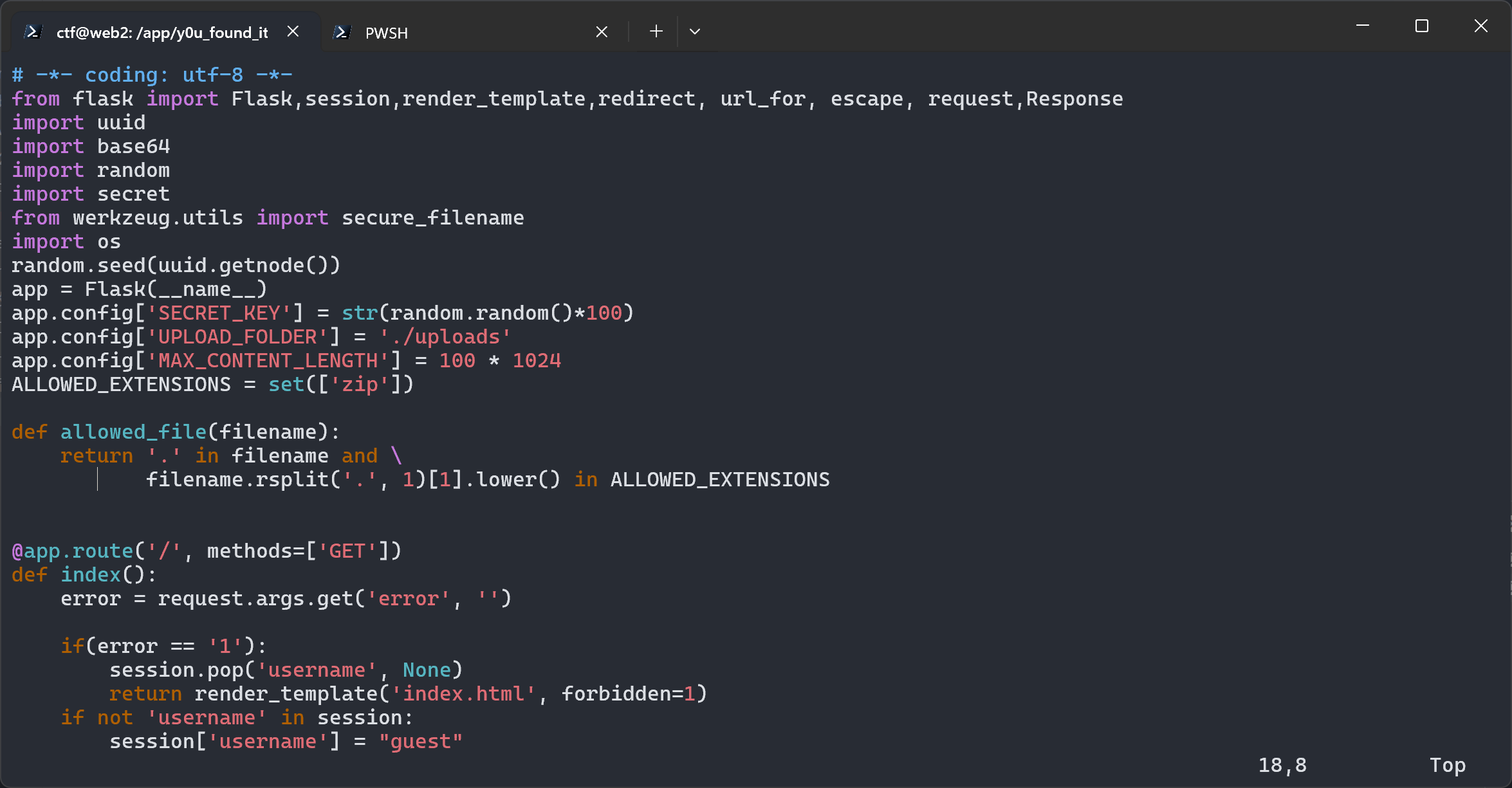Click the PowerShell icon on ctf@web2 tab
This screenshot has width=1512, height=788.
pos(33,32)
